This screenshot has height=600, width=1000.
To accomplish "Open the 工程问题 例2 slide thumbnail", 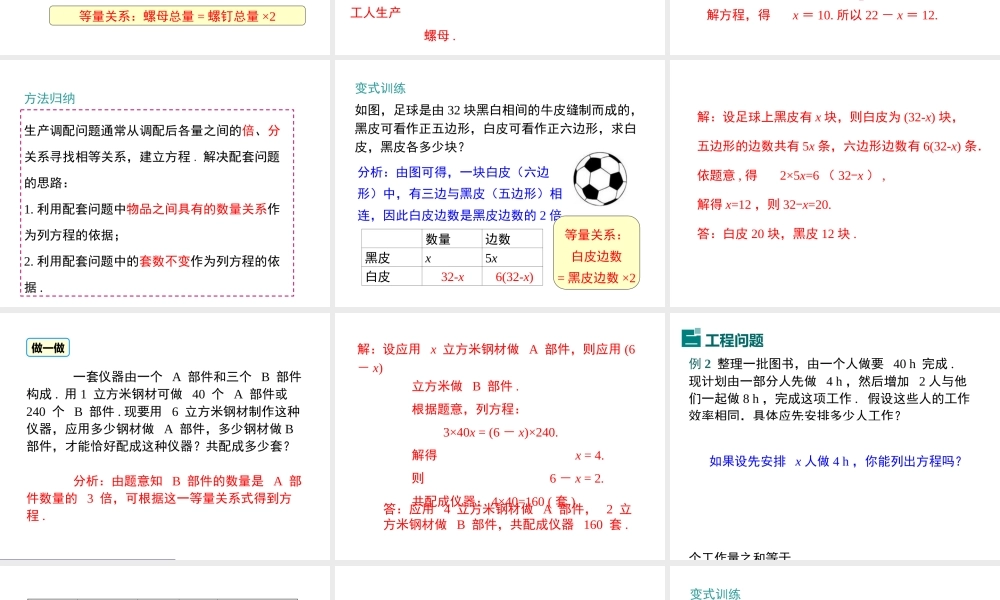I will click(835, 436).
